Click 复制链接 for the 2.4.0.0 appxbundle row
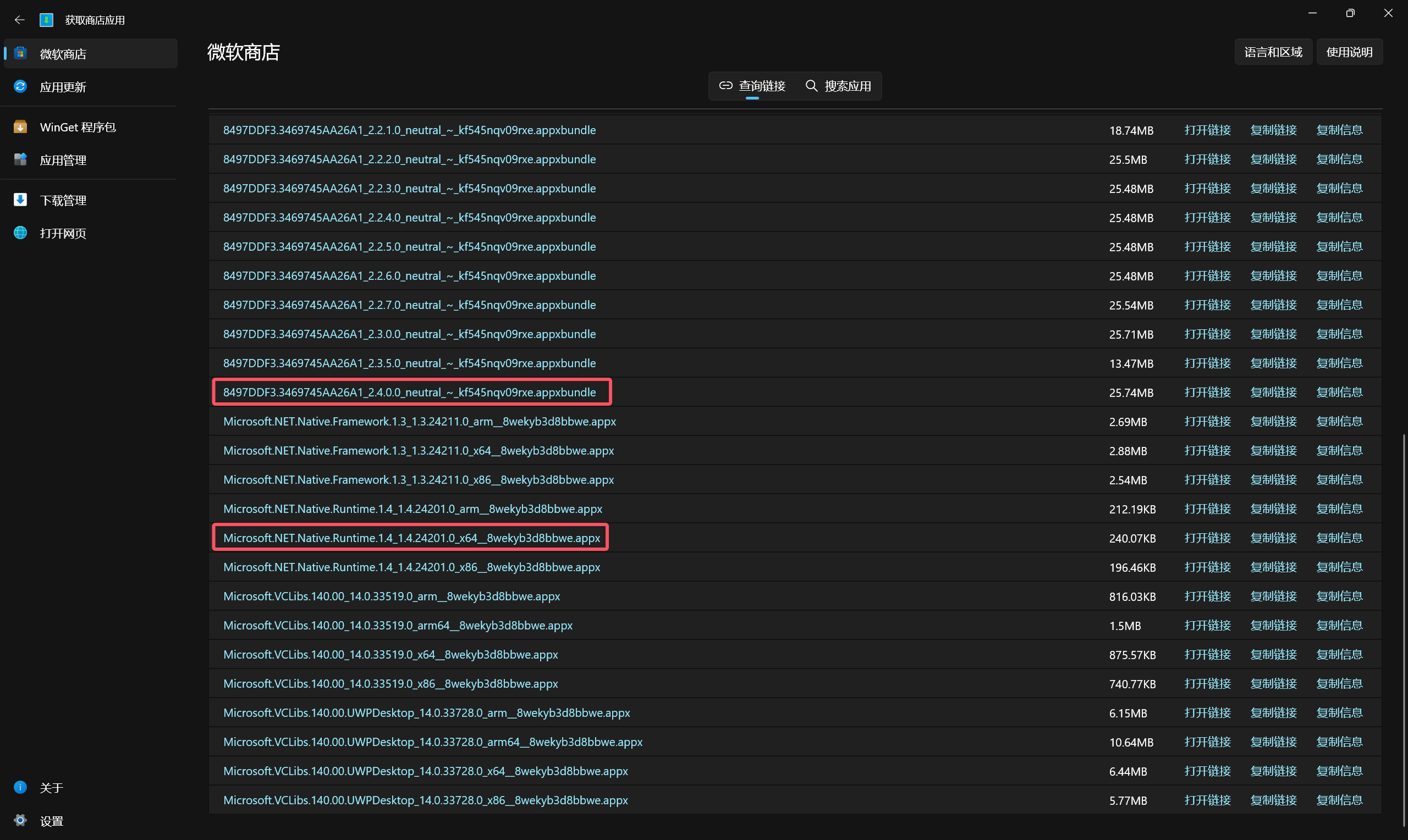 [x=1273, y=393]
